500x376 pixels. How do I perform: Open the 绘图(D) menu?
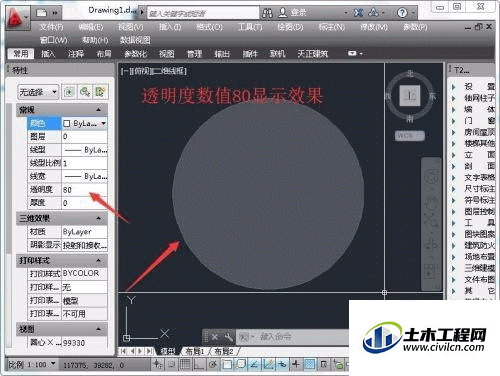coord(290,27)
